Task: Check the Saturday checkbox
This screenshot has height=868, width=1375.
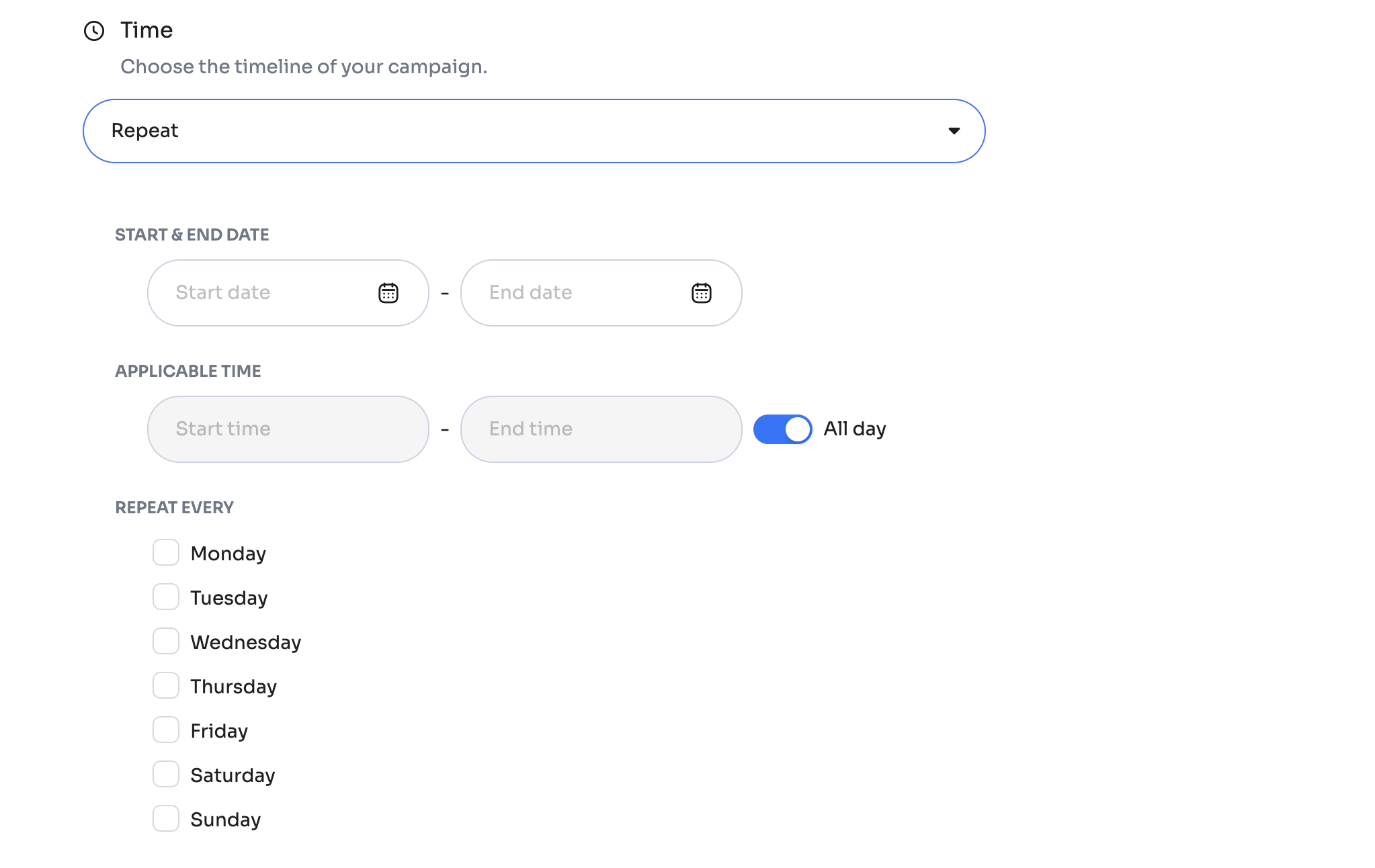Action: pos(166,775)
